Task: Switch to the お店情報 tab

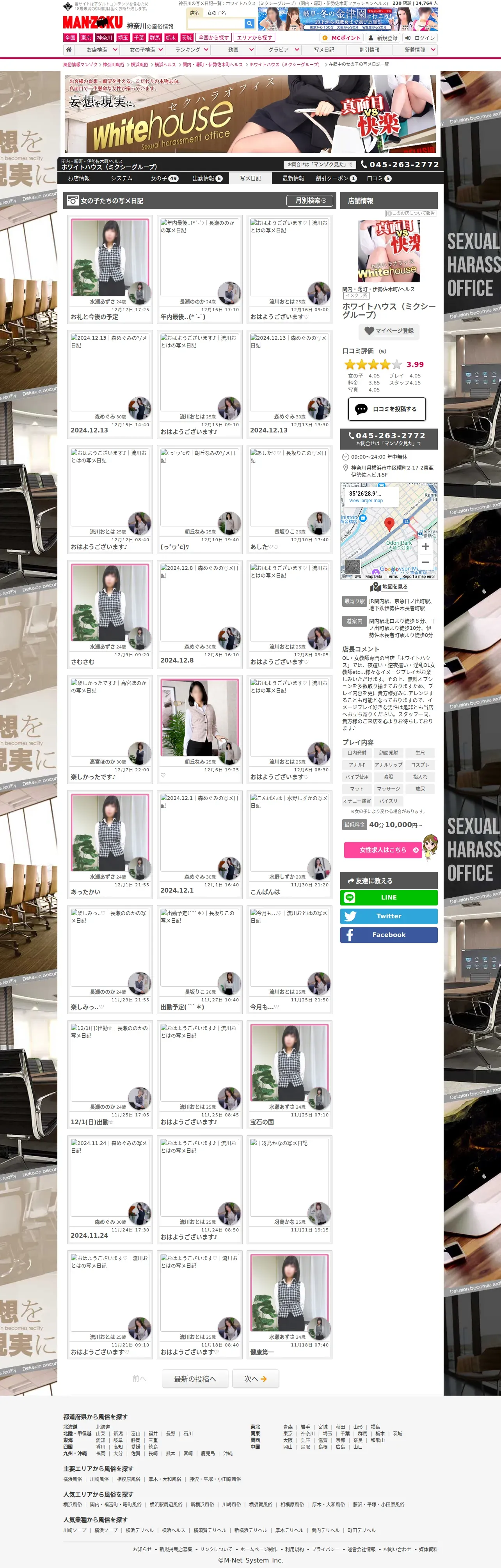Action: [x=79, y=178]
